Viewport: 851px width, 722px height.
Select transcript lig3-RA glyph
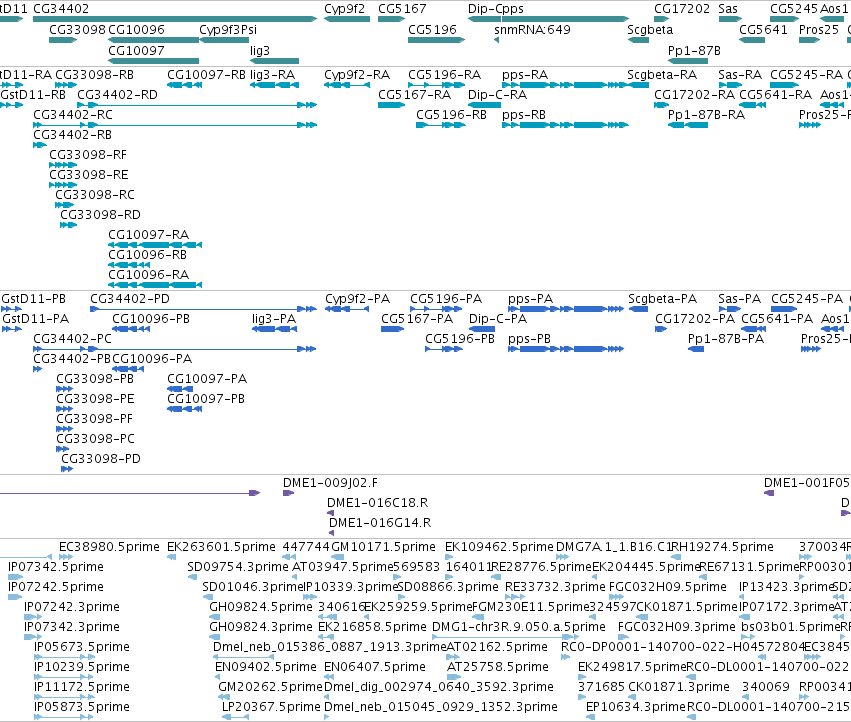click(274, 85)
